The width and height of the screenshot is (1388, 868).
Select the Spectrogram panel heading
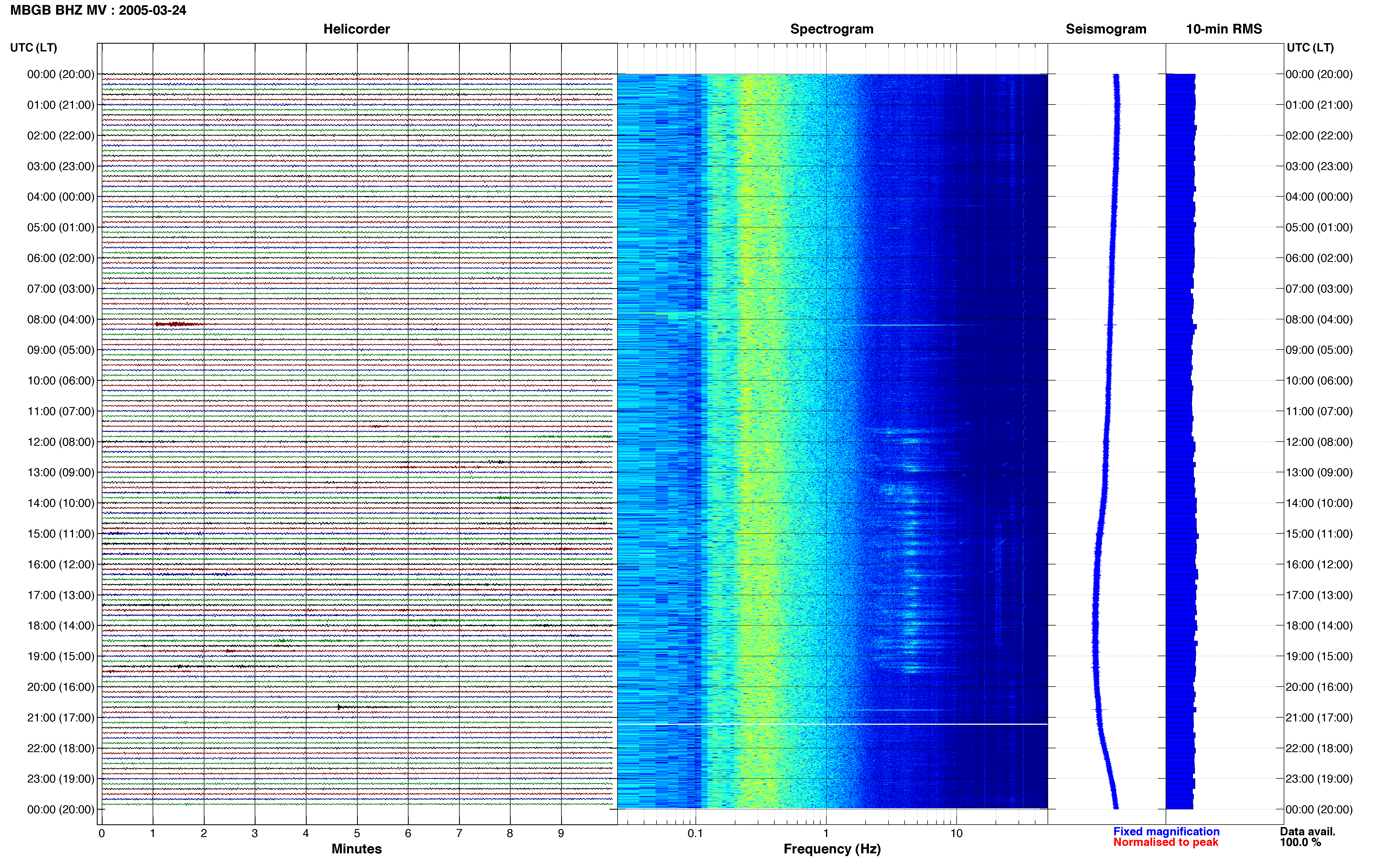832,29
